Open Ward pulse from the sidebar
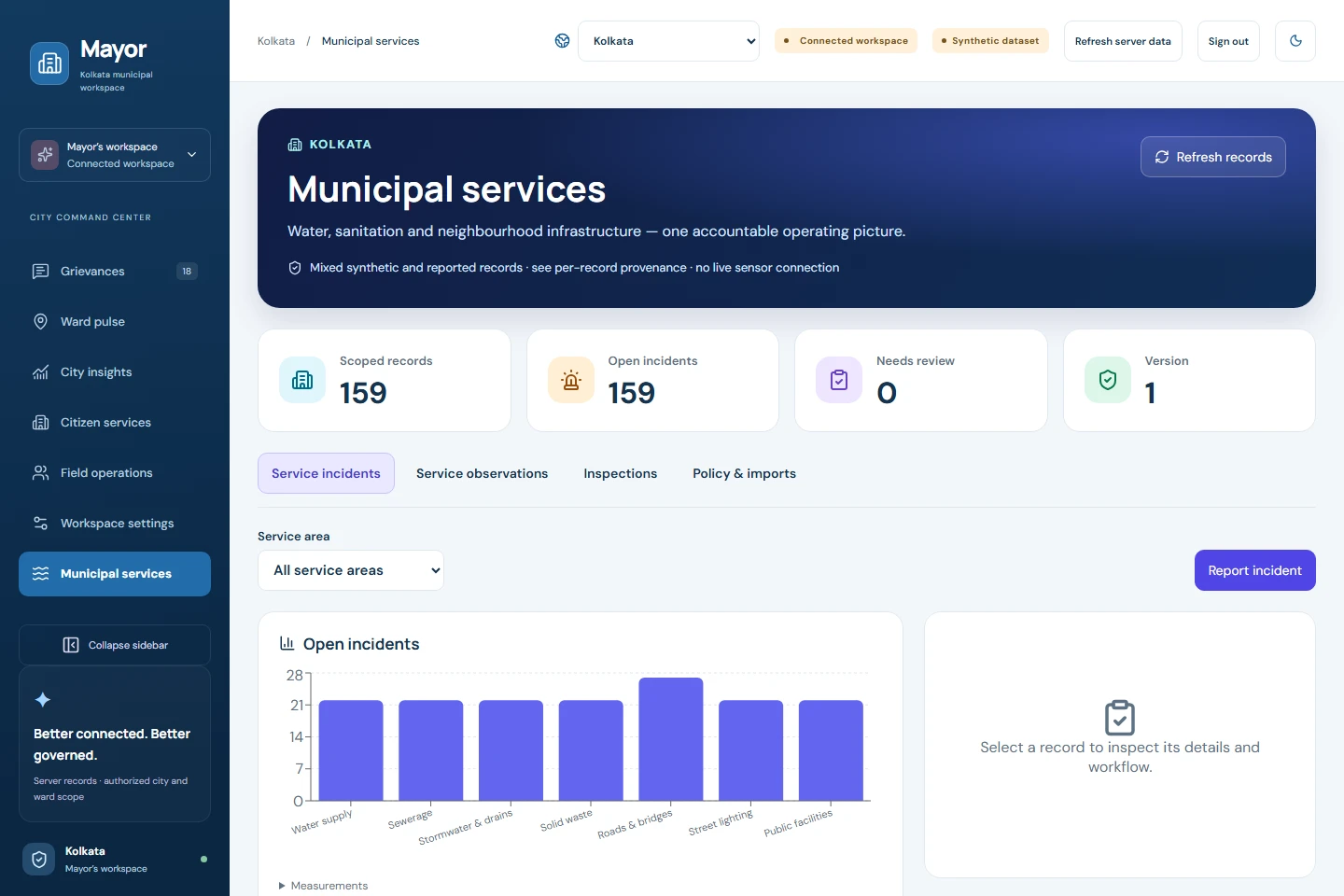The image size is (1344, 896). coord(115,322)
